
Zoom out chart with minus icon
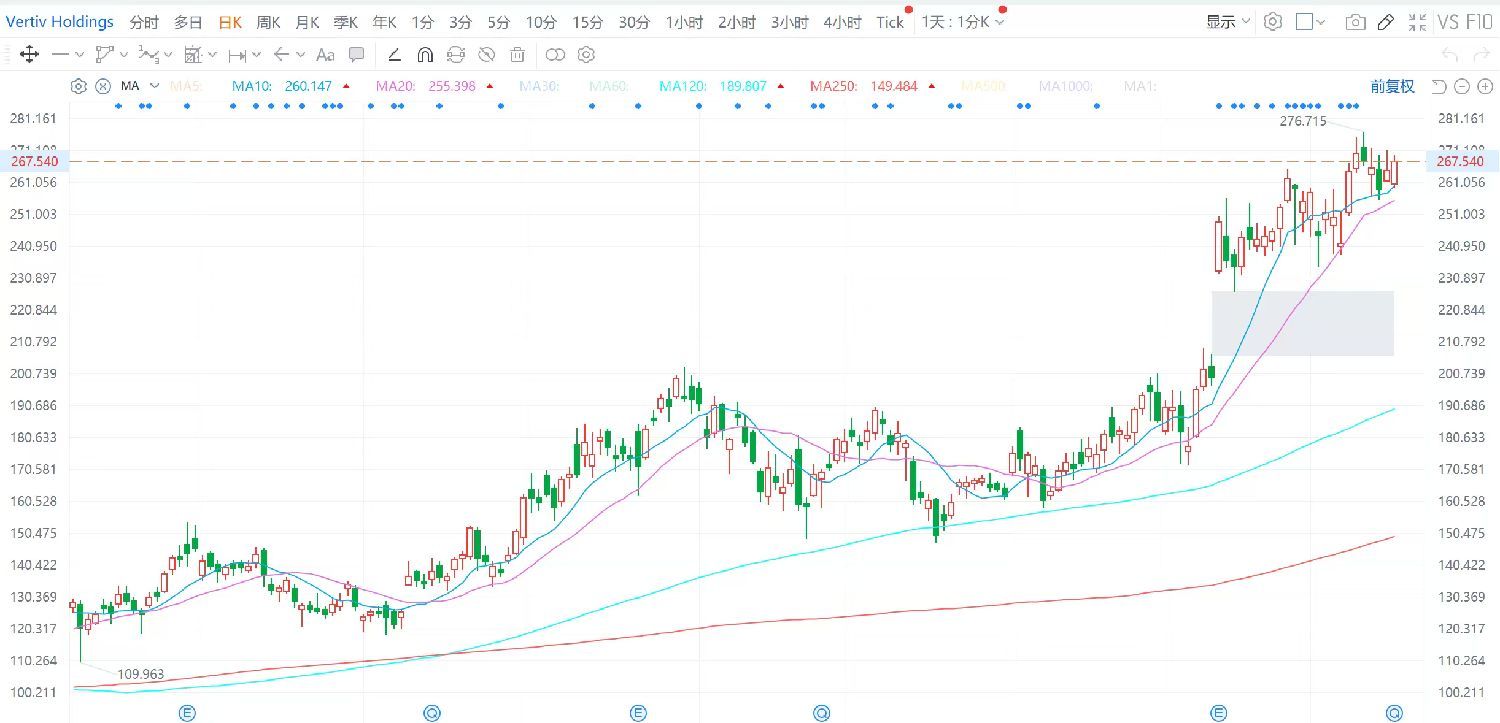point(1461,86)
